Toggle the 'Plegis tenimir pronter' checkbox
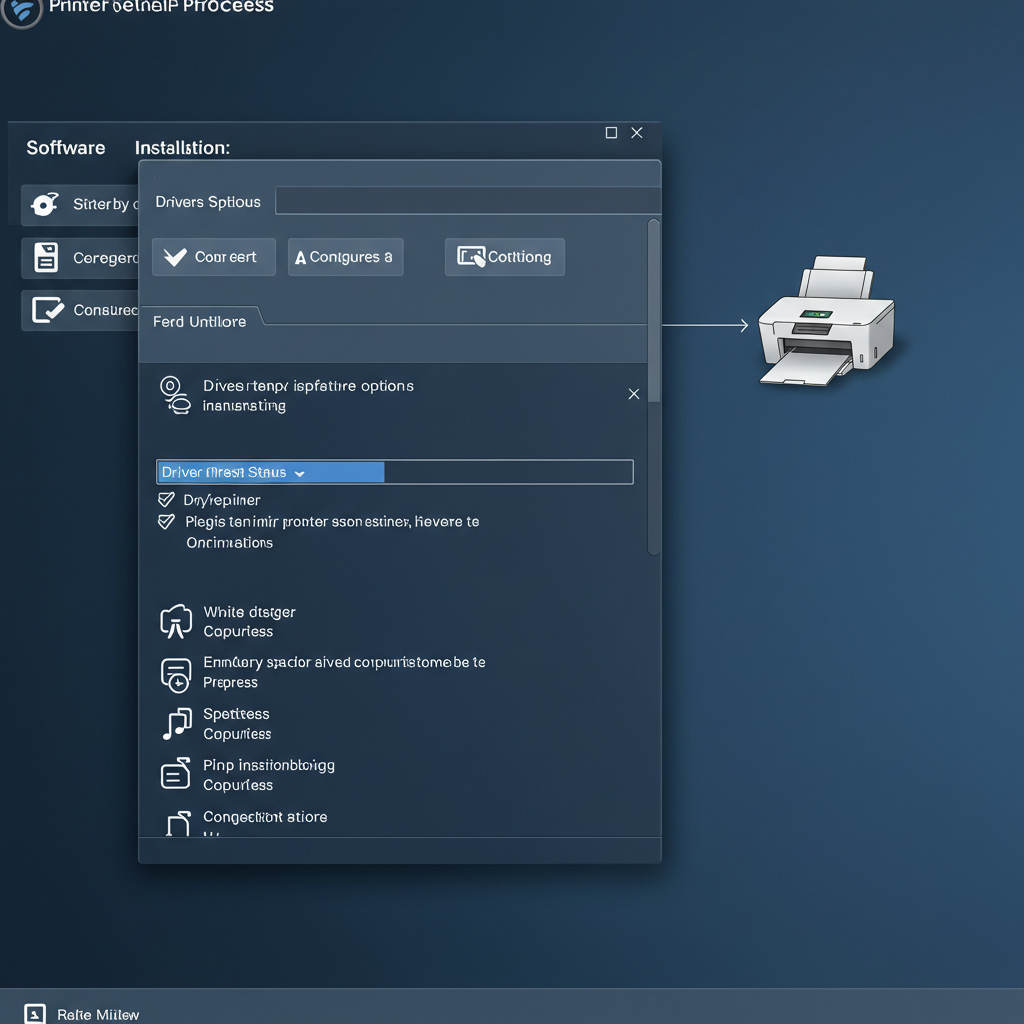1024x1024 pixels. point(167,521)
